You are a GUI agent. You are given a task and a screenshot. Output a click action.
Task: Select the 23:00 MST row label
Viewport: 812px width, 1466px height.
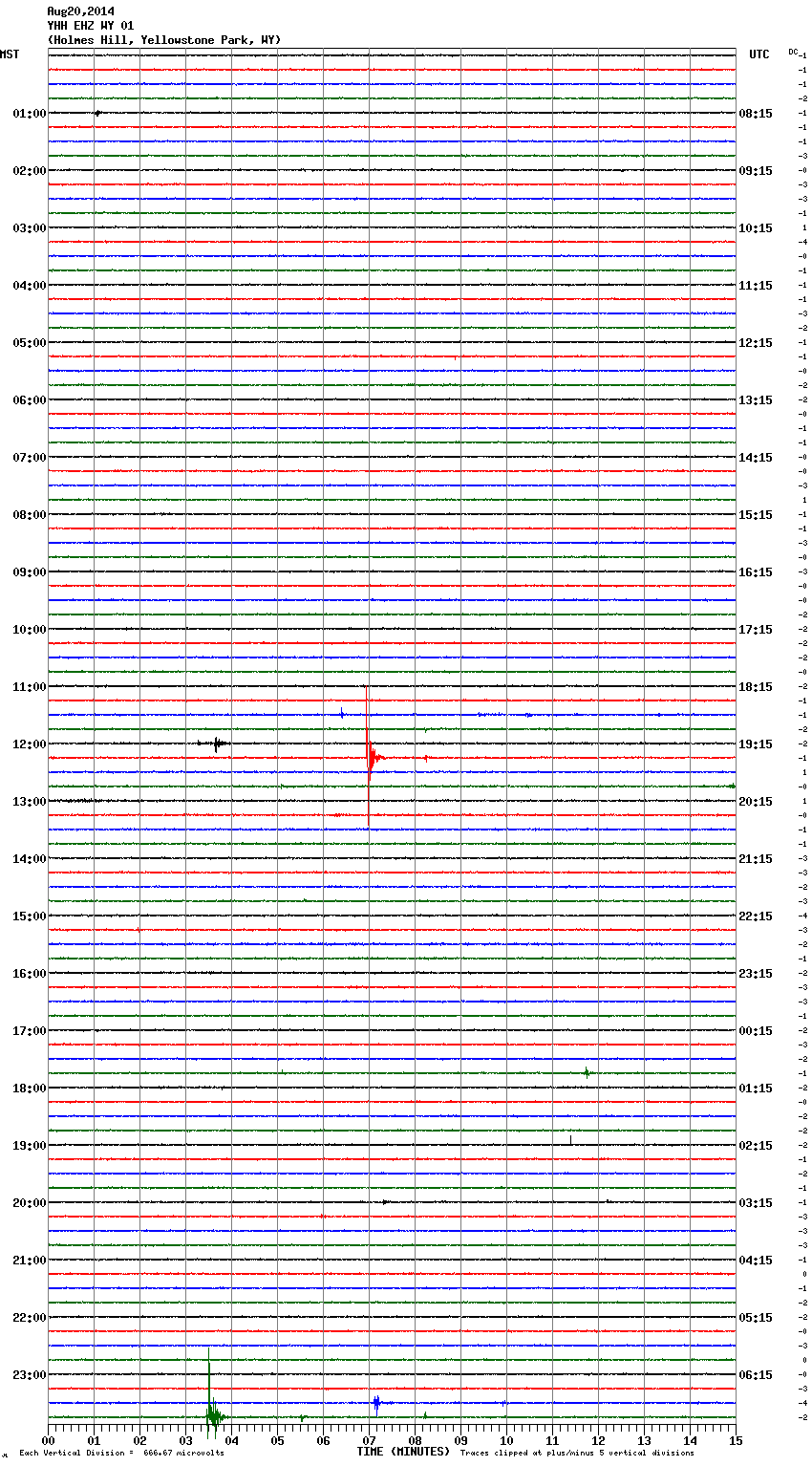point(29,1375)
